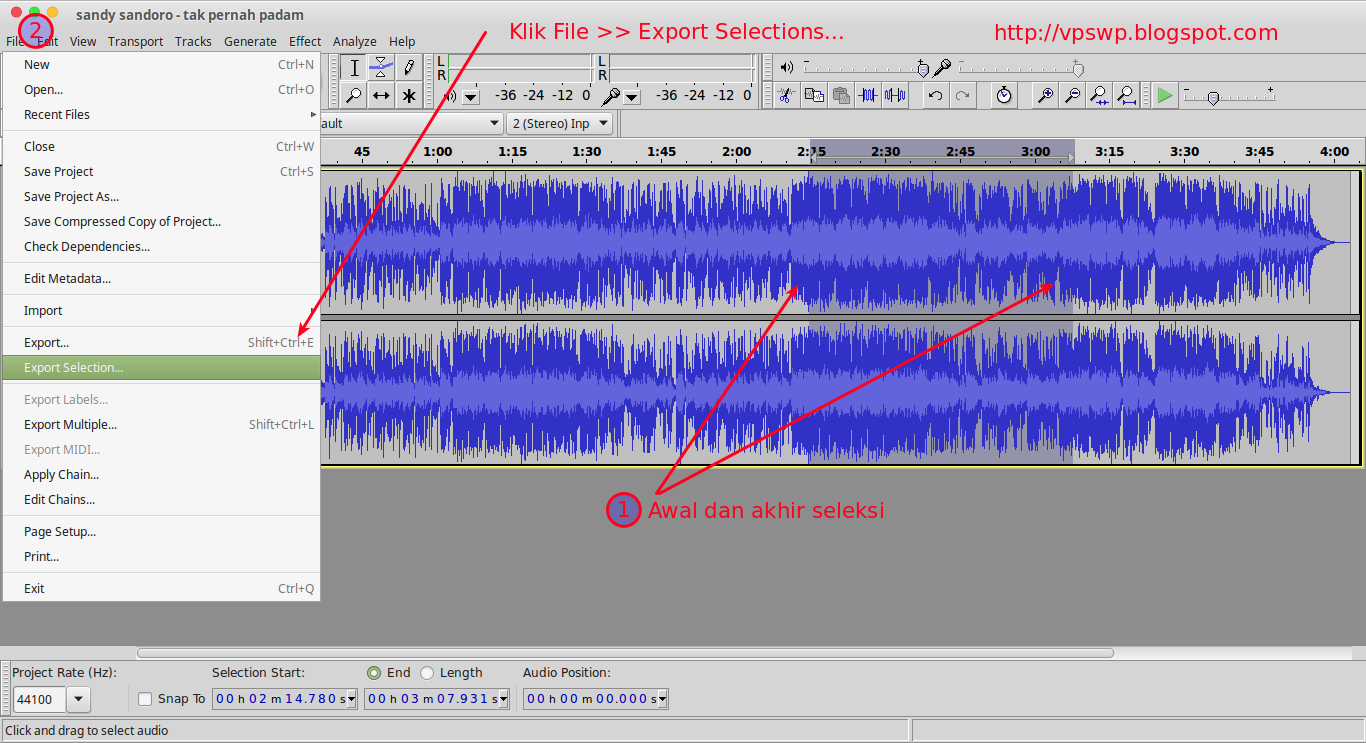Open the Transport menu
The height and width of the screenshot is (743, 1366).
(x=135, y=41)
